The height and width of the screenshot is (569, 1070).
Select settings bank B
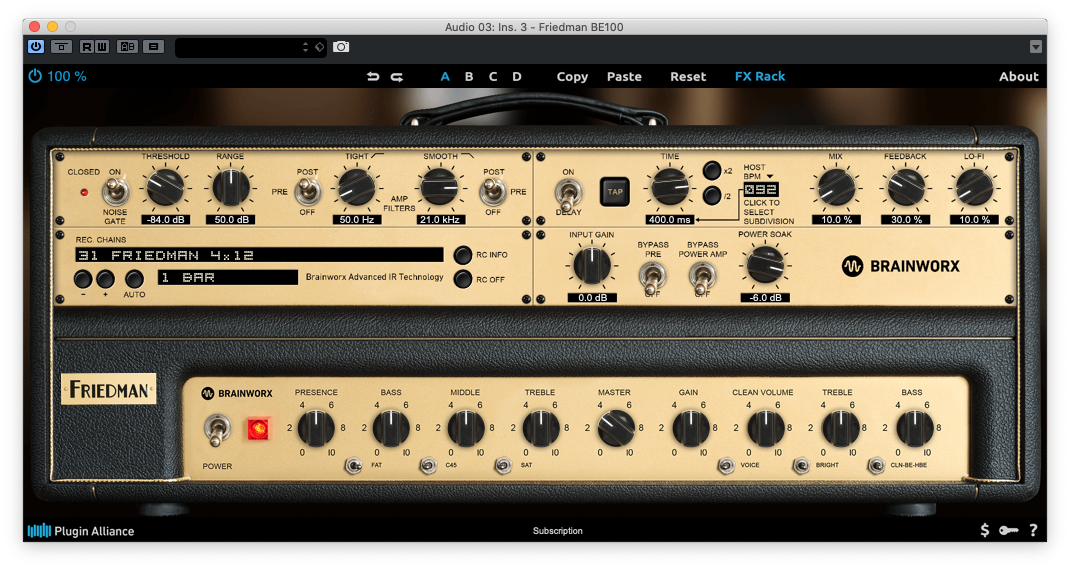pos(469,76)
